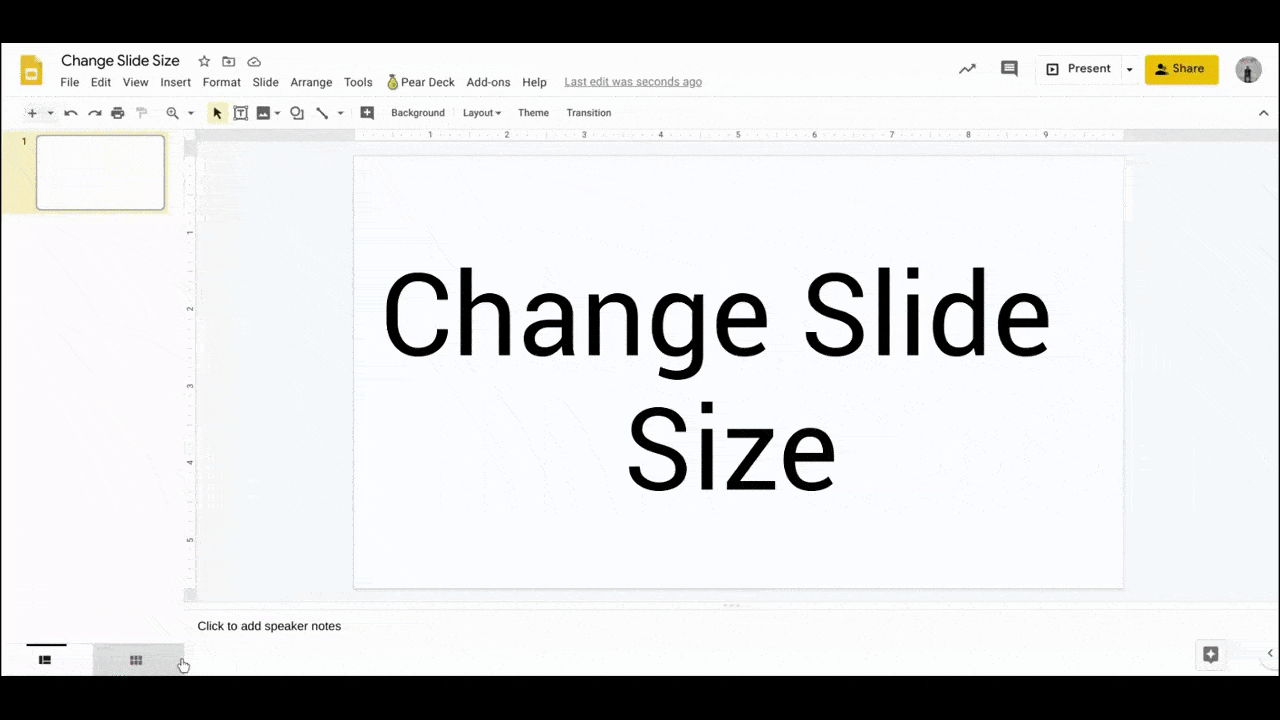Click the Transition button
The image size is (1280, 720).
pos(589,113)
